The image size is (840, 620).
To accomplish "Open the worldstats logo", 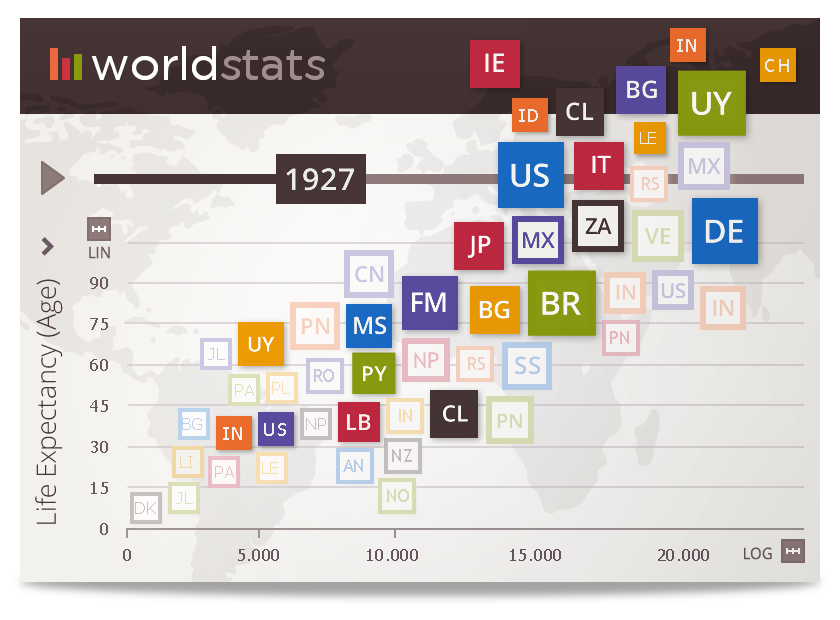I will click(188, 65).
